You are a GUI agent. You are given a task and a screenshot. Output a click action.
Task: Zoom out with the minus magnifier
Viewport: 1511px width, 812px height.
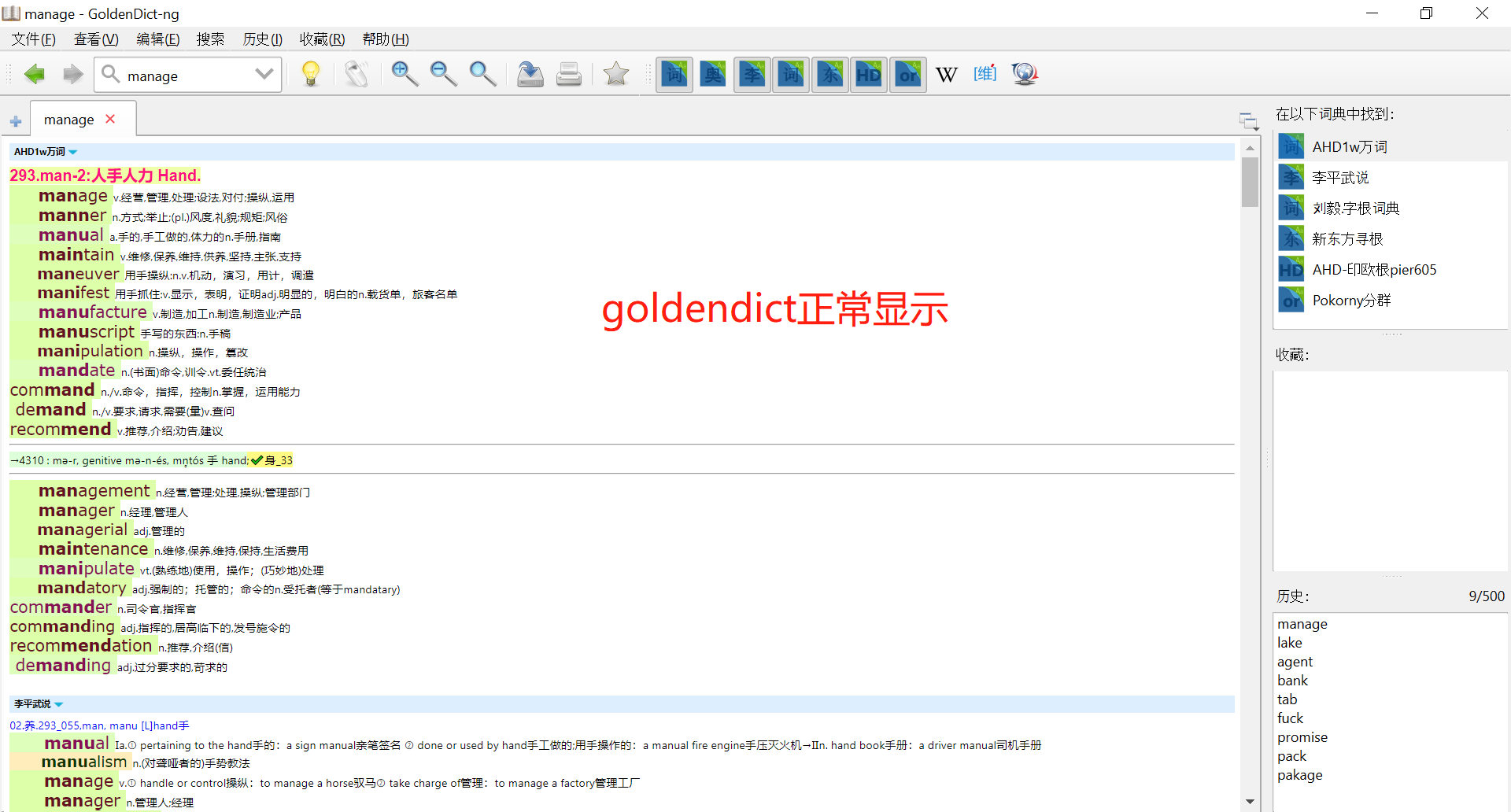click(443, 75)
